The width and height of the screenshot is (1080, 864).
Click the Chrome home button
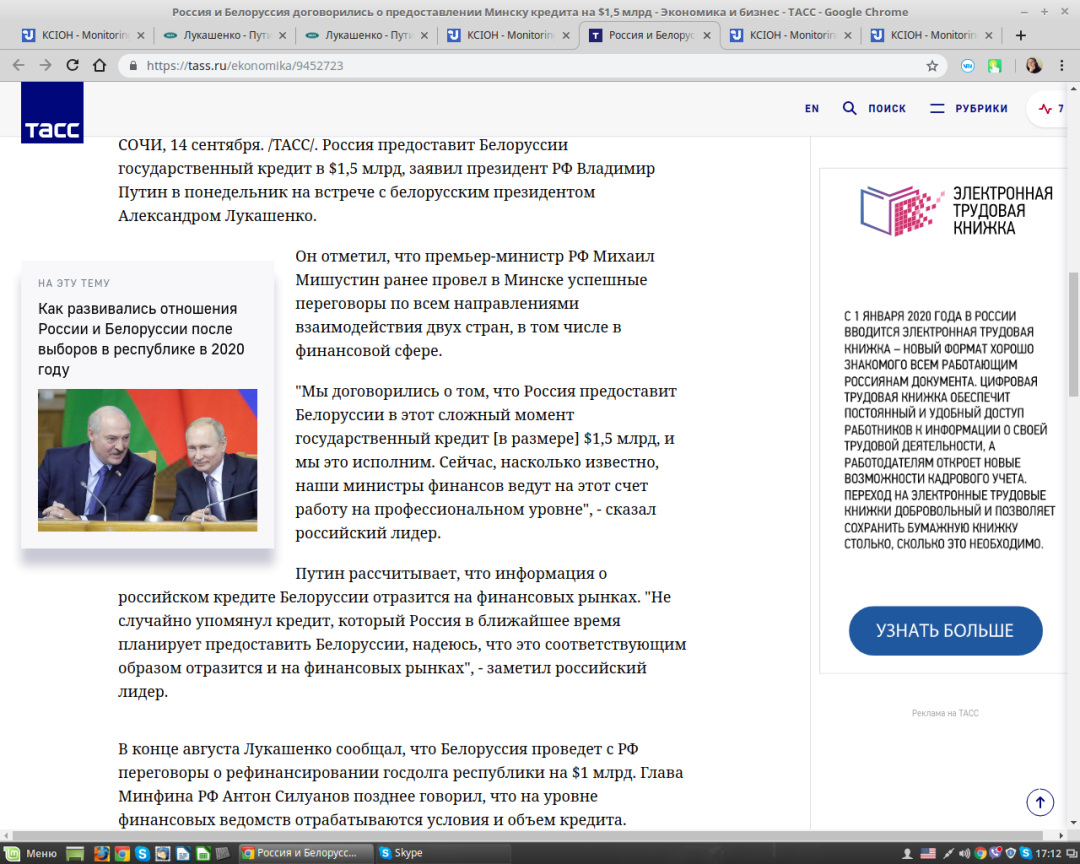[99, 66]
